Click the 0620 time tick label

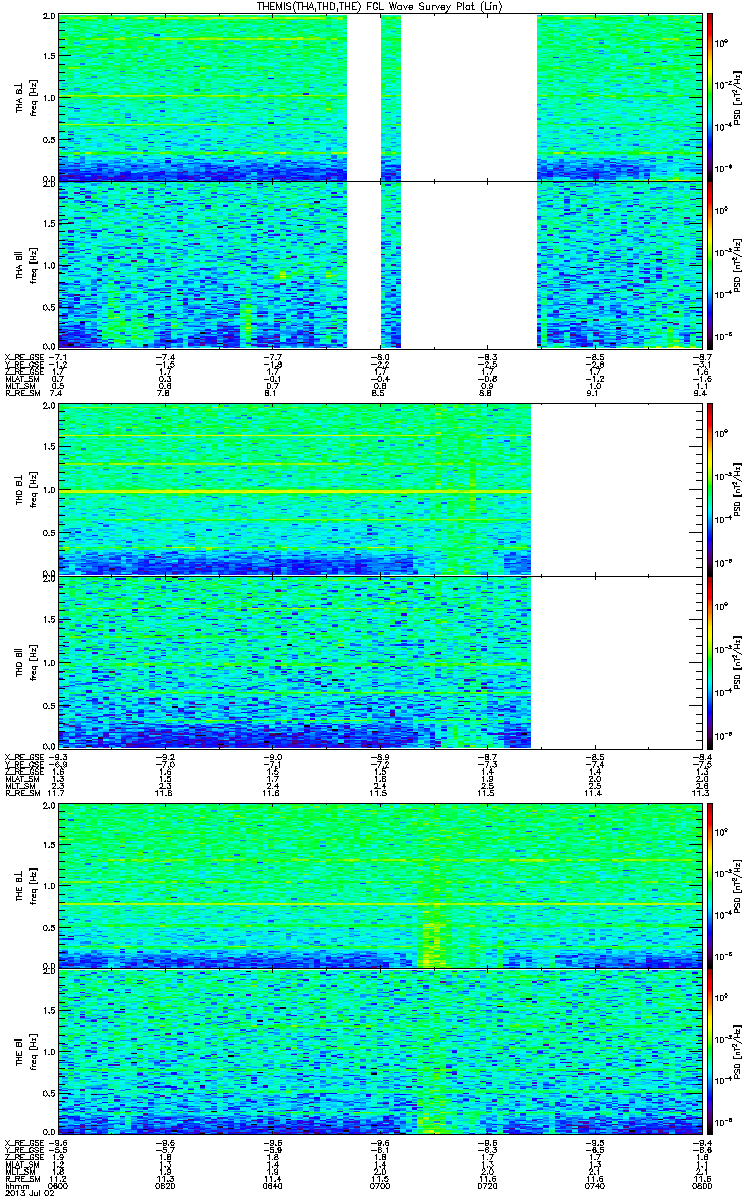point(165,1187)
